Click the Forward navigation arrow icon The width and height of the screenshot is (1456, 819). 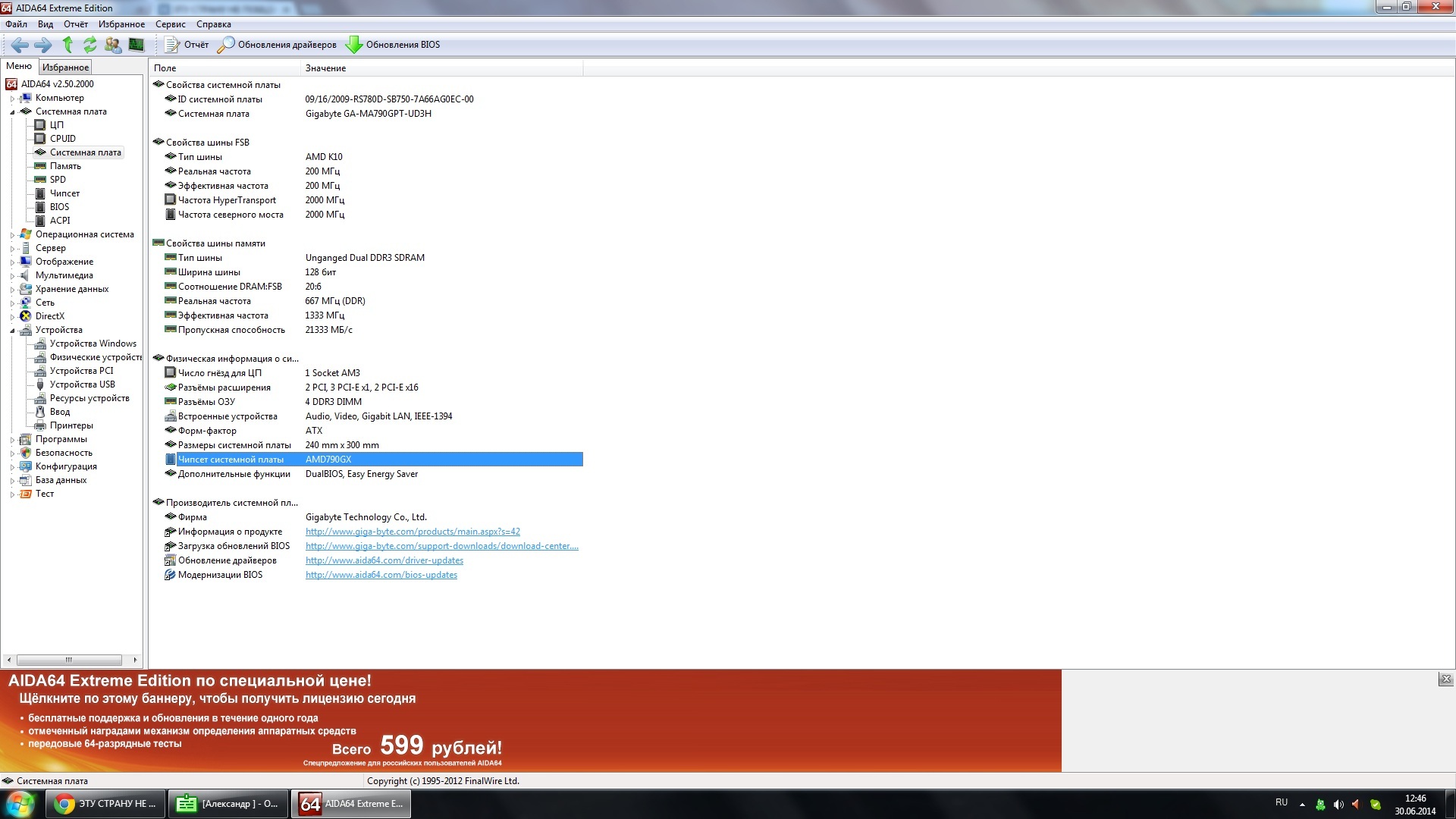click(43, 45)
